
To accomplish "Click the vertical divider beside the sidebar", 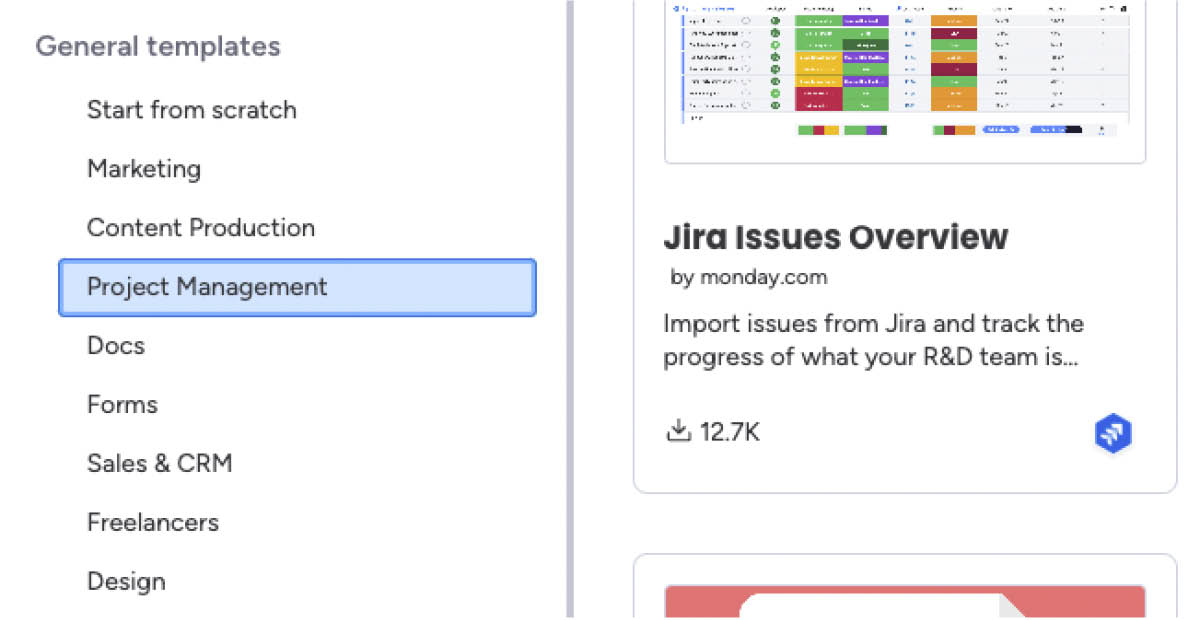I will click(x=570, y=310).
